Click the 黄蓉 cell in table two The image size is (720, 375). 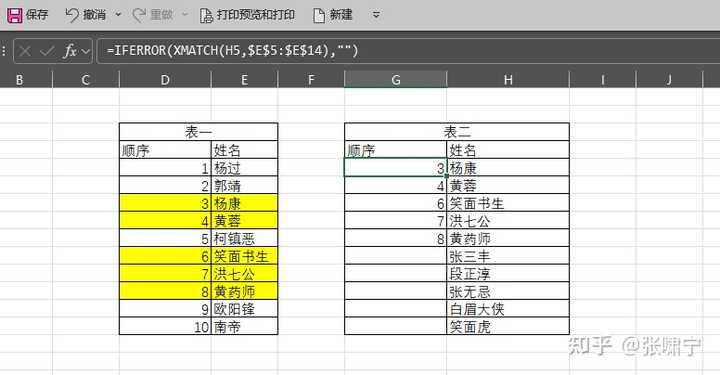point(508,185)
